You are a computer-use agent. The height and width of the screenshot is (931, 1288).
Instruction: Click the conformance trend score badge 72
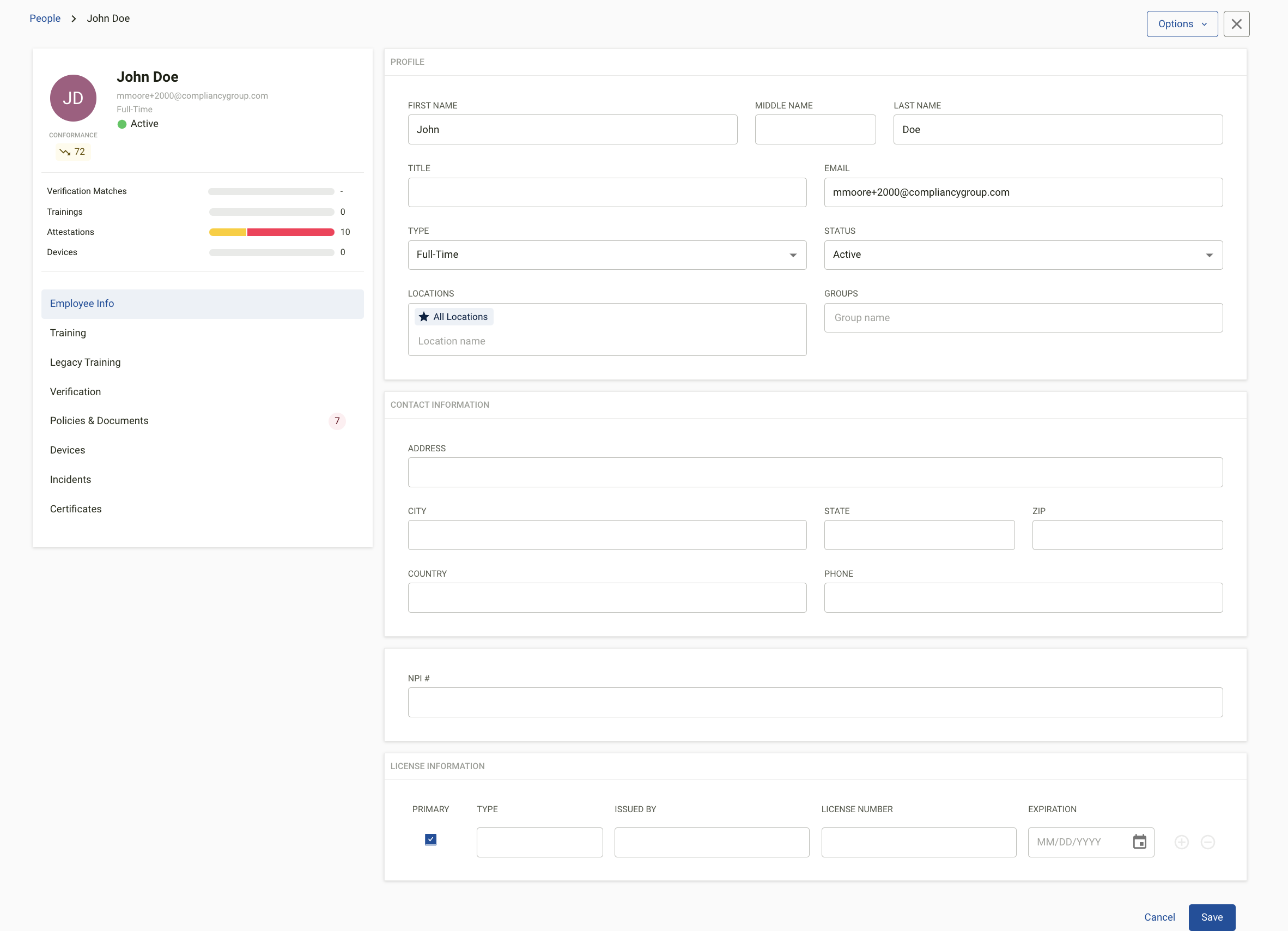tap(72, 152)
